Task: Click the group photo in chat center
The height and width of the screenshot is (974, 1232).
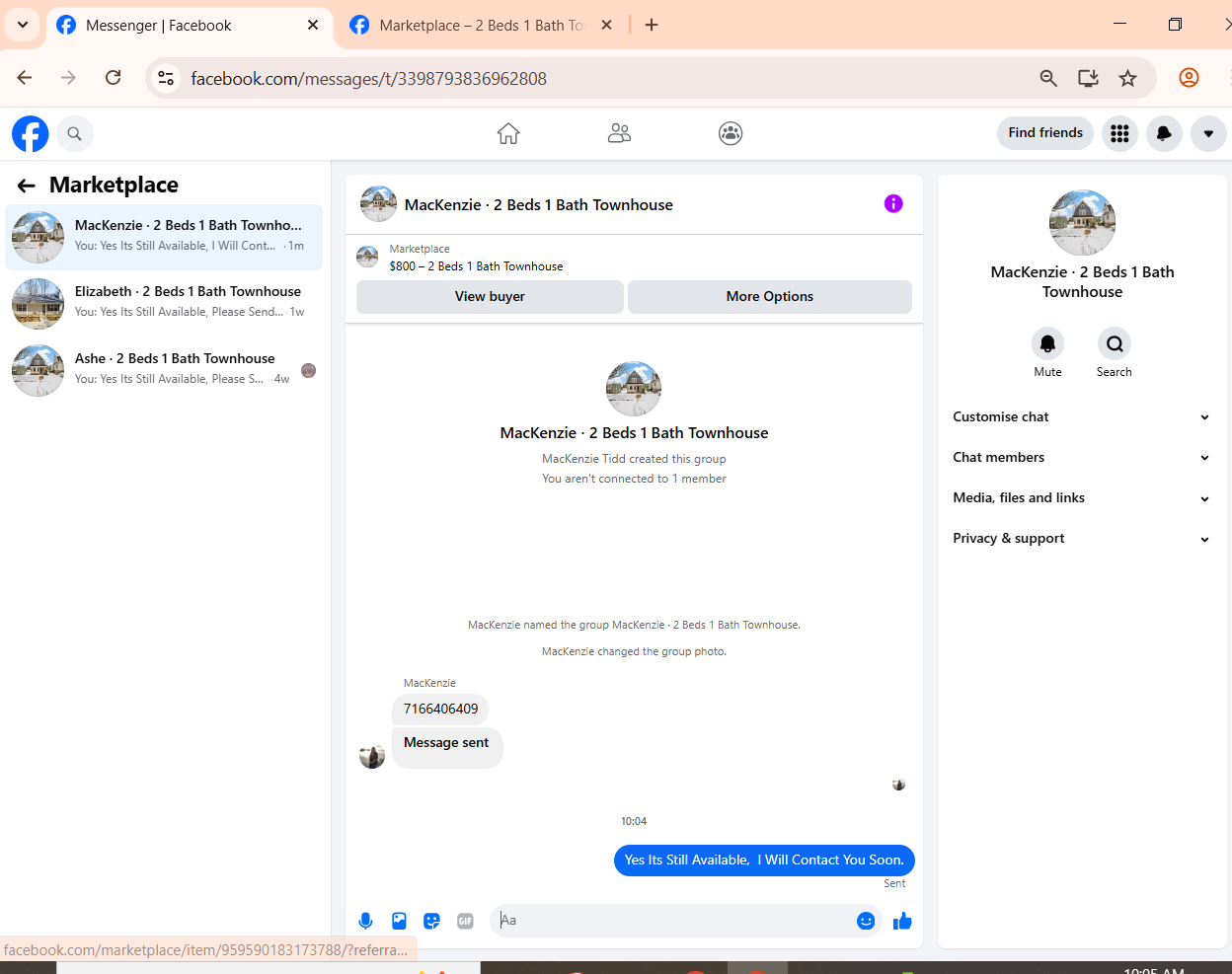Action: coord(634,389)
